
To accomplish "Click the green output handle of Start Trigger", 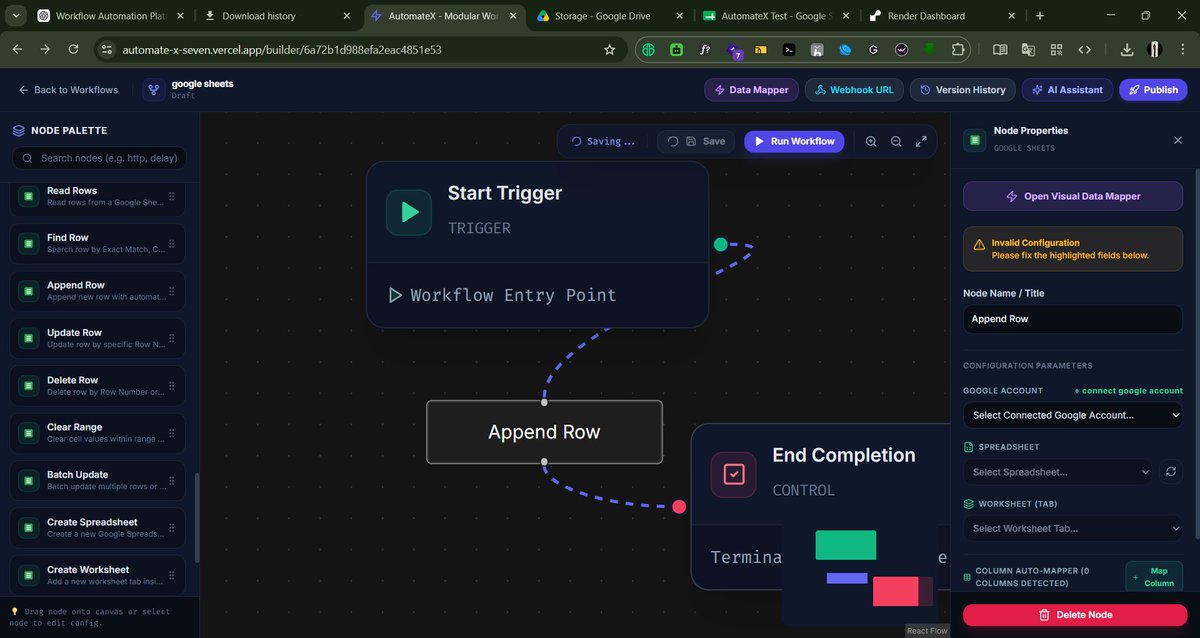I will [720, 244].
